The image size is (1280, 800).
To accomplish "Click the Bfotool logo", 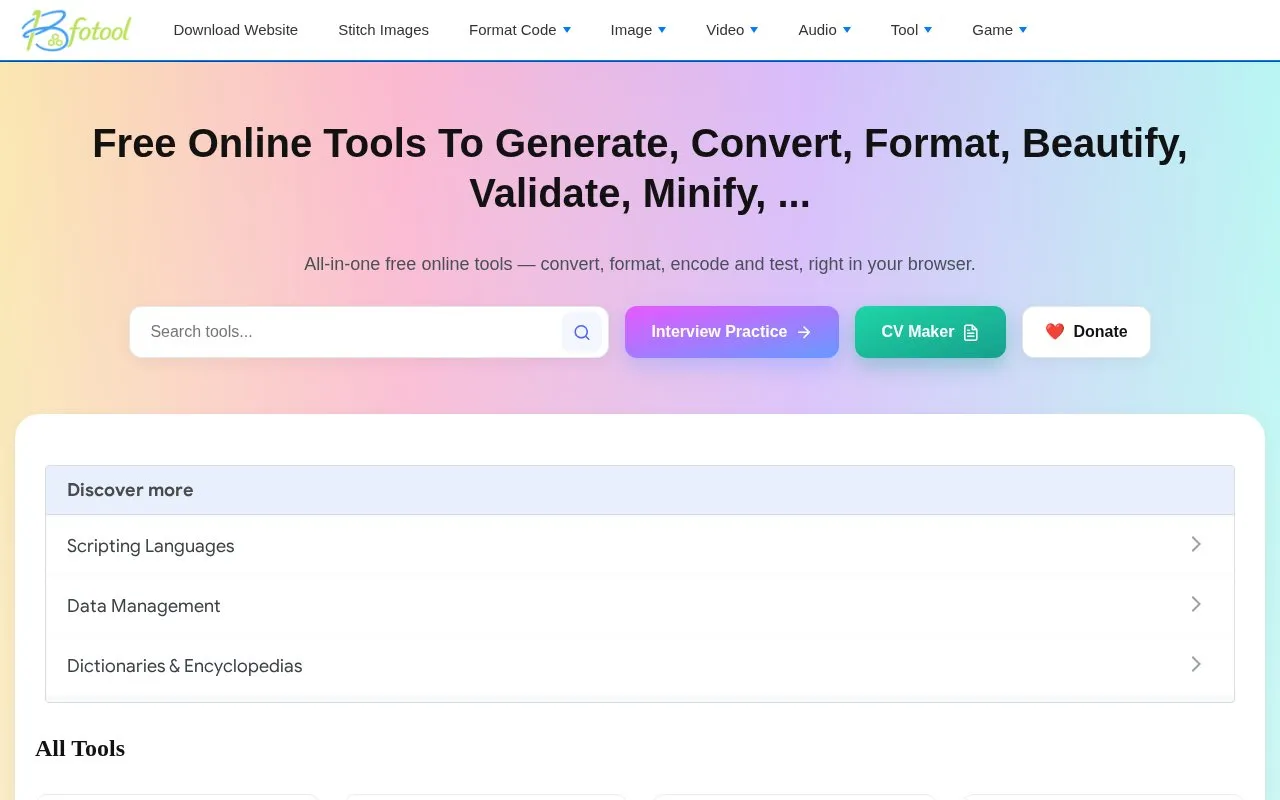I will [x=76, y=30].
